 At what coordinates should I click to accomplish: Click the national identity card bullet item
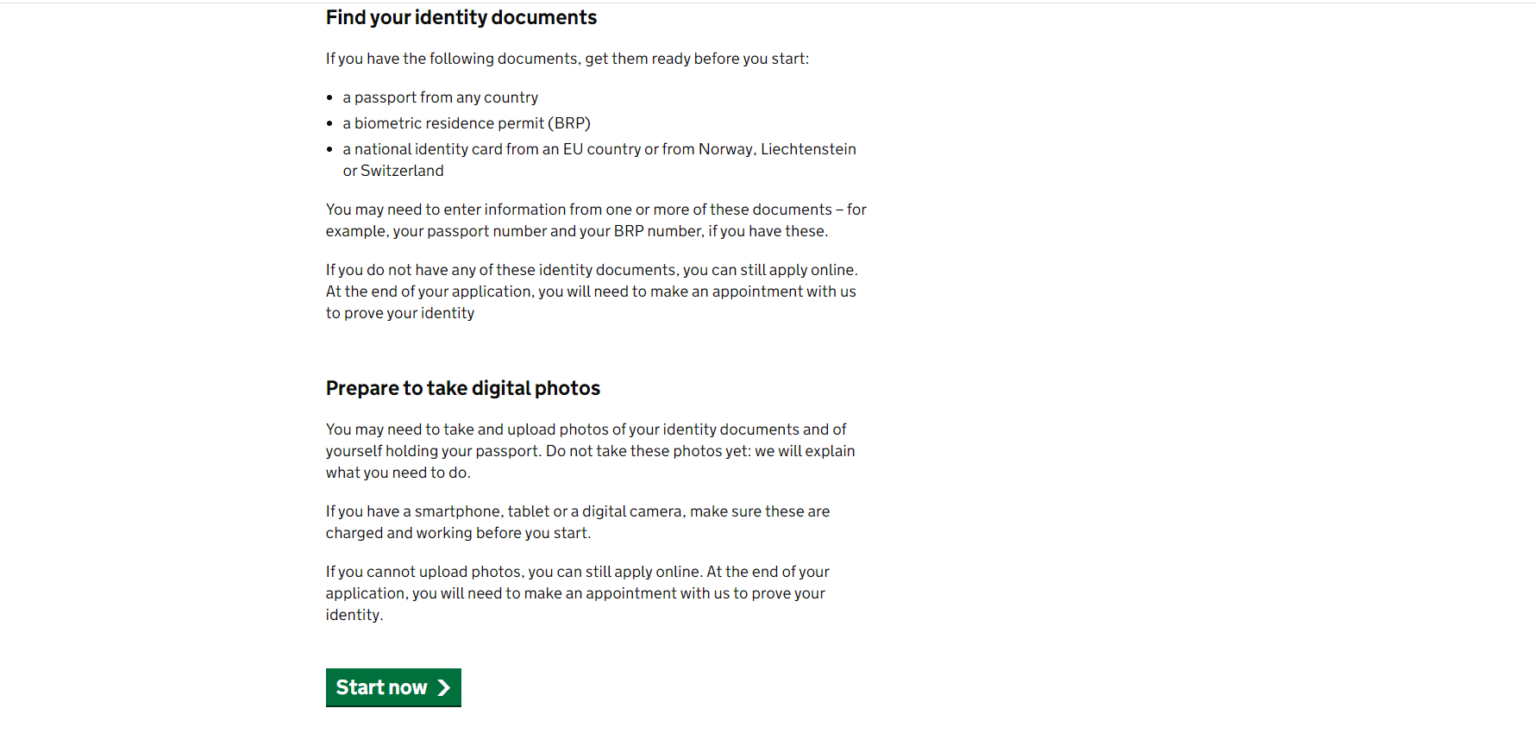tap(599, 149)
